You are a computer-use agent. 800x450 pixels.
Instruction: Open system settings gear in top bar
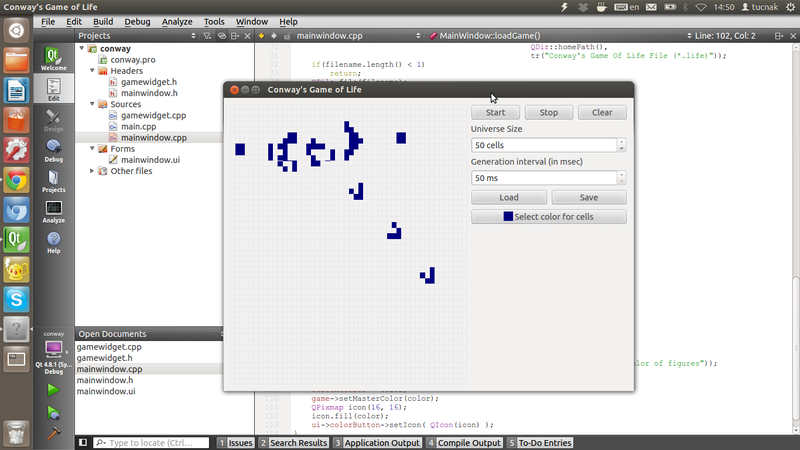click(790, 7)
